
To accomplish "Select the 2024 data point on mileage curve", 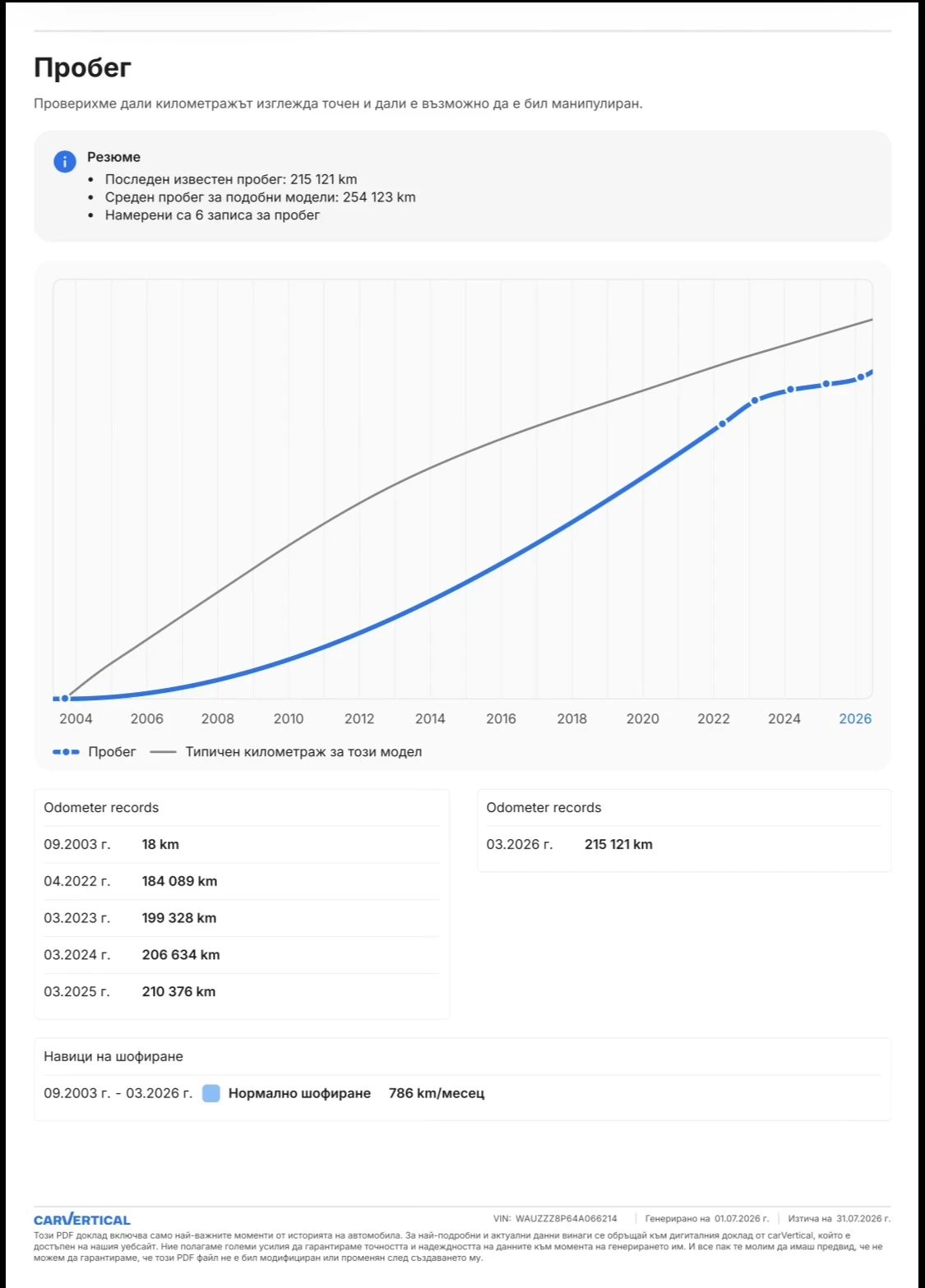I will click(x=790, y=390).
